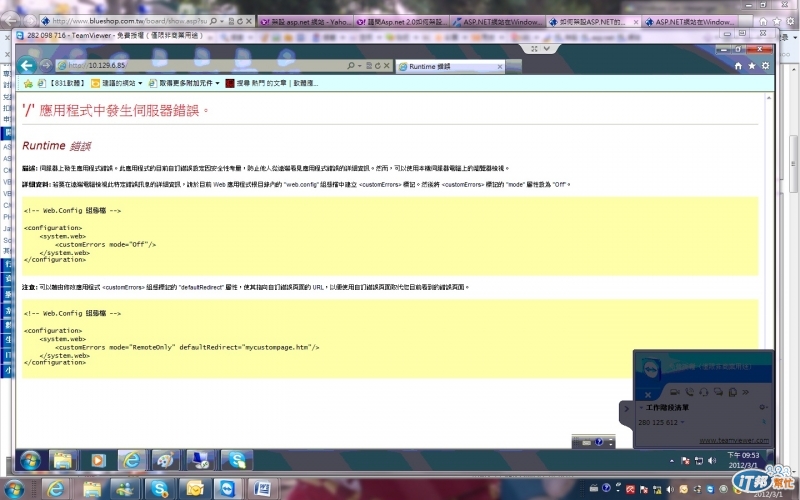
Task: Click the remote page vertical scrollbar
Action: click(769, 270)
